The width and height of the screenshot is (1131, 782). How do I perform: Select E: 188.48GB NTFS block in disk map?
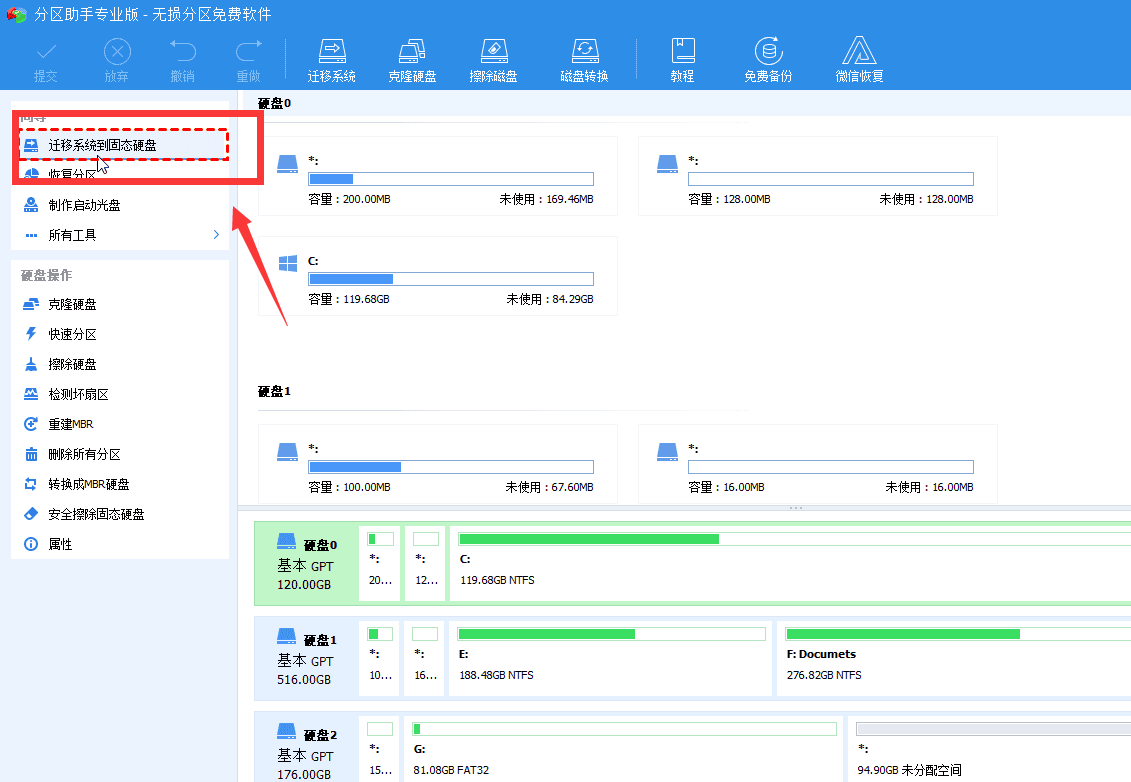pyautogui.click(x=610, y=659)
